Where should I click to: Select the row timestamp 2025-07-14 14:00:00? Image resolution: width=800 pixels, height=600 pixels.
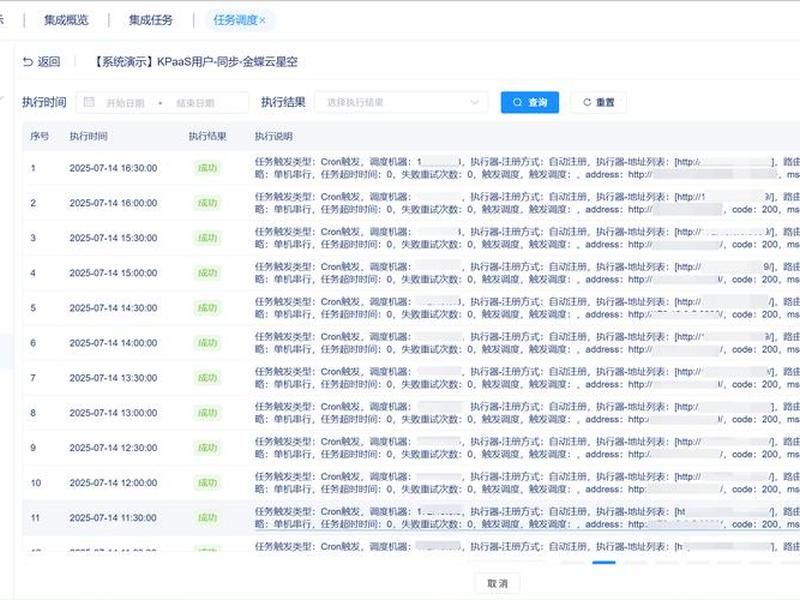(113, 343)
